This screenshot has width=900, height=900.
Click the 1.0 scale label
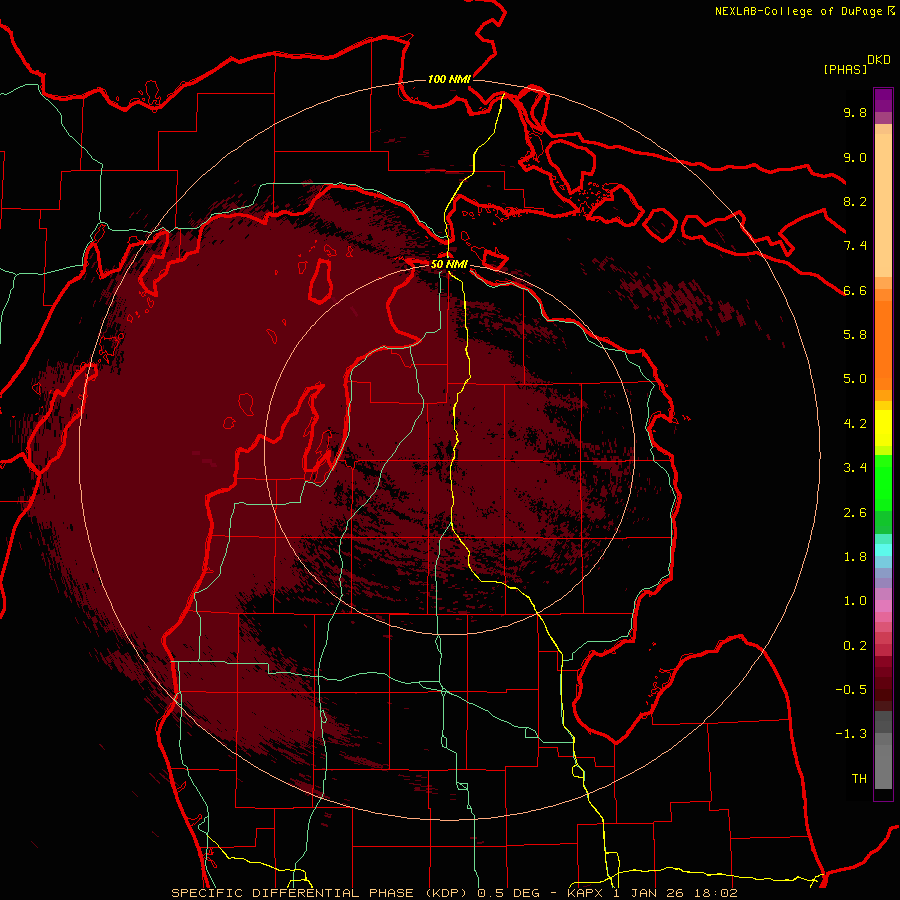coord(855,601)
